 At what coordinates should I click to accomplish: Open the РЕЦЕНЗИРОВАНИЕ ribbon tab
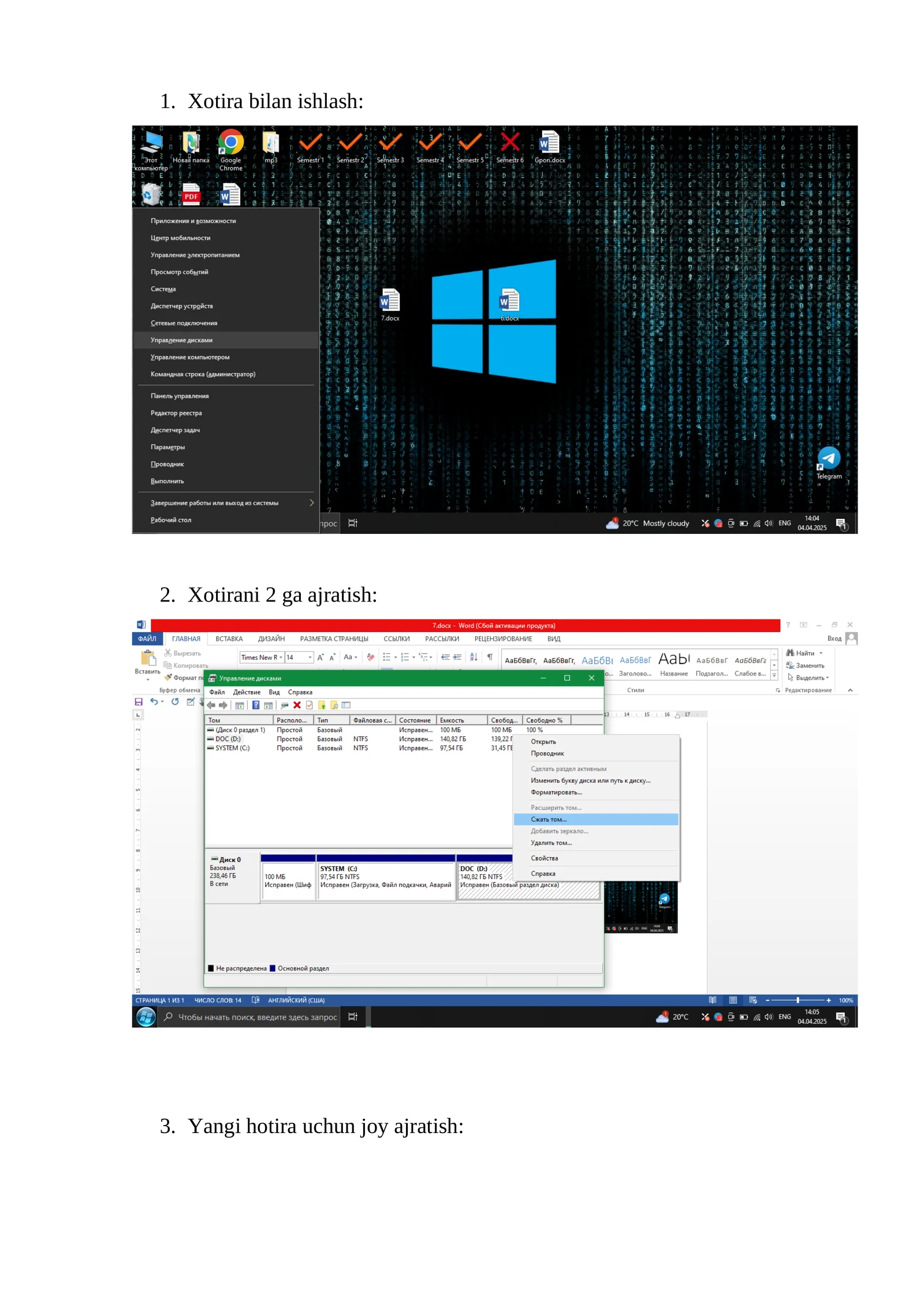(503, 638)
